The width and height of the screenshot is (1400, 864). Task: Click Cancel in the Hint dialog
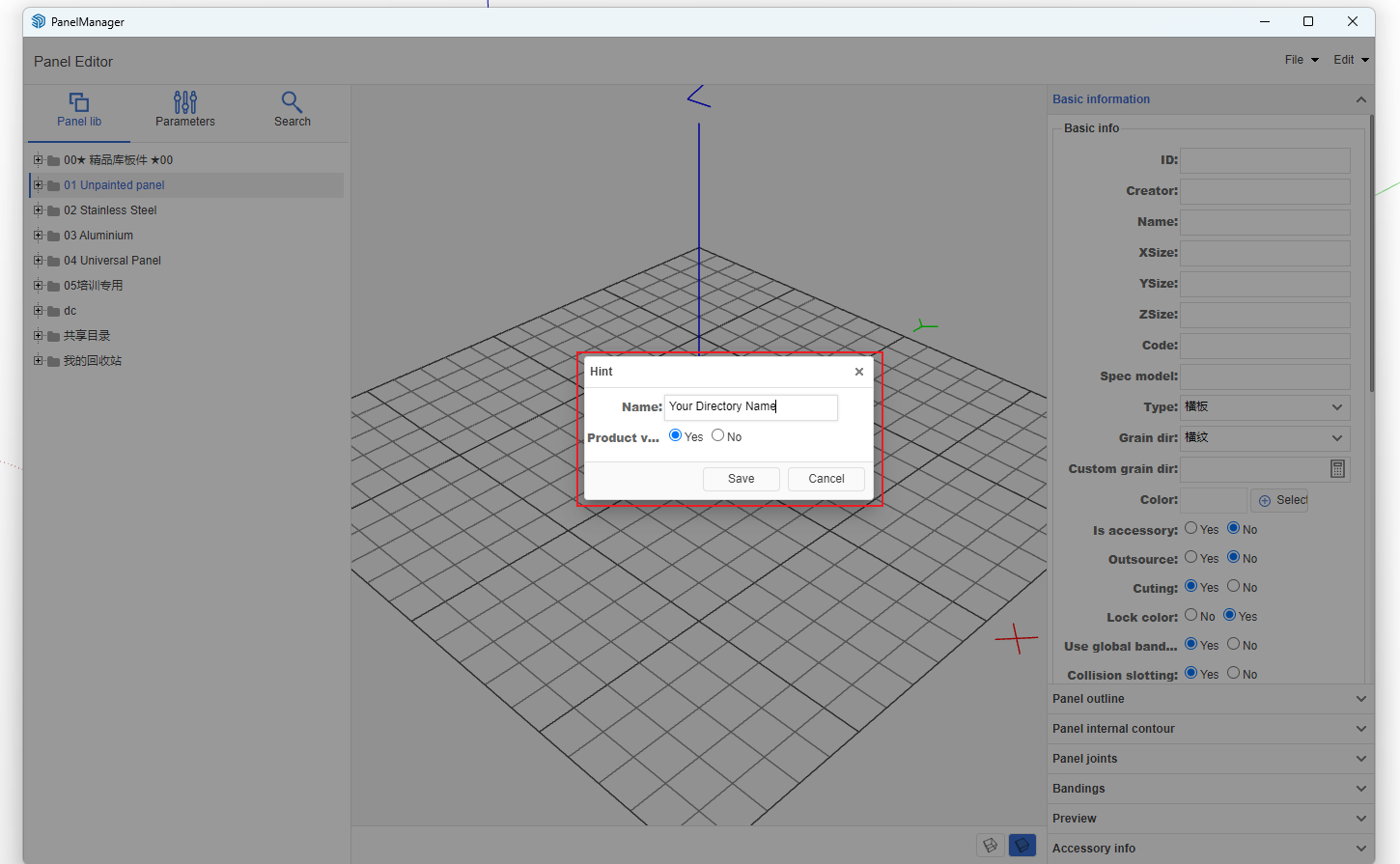click(826, 479)
